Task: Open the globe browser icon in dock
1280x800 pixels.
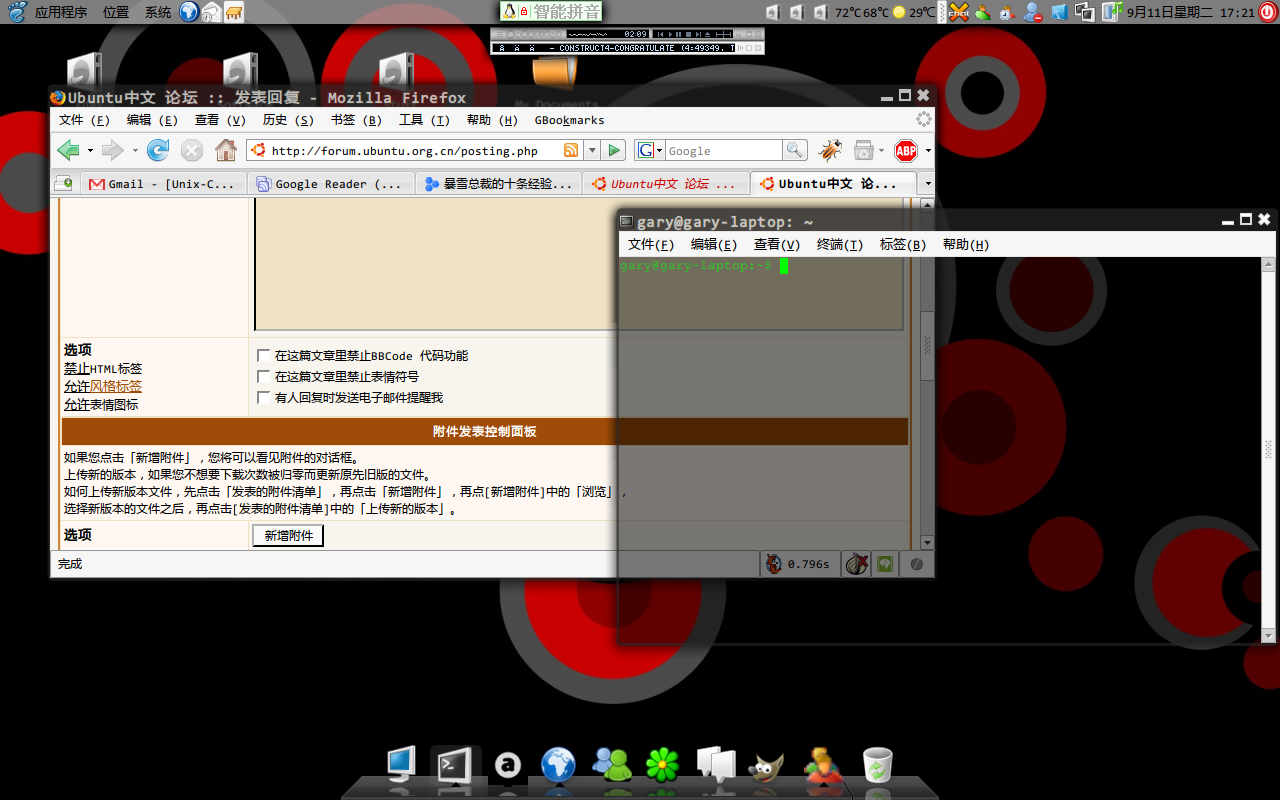Action: (x=558, y=766)
